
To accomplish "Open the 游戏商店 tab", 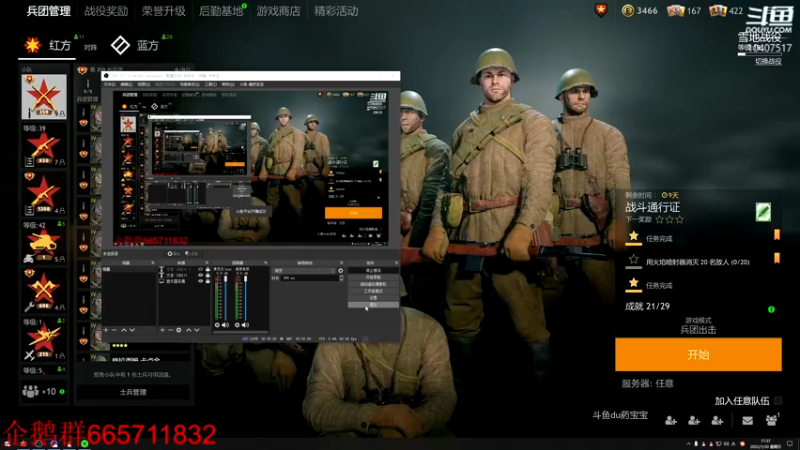I will (x=279, y=11).
